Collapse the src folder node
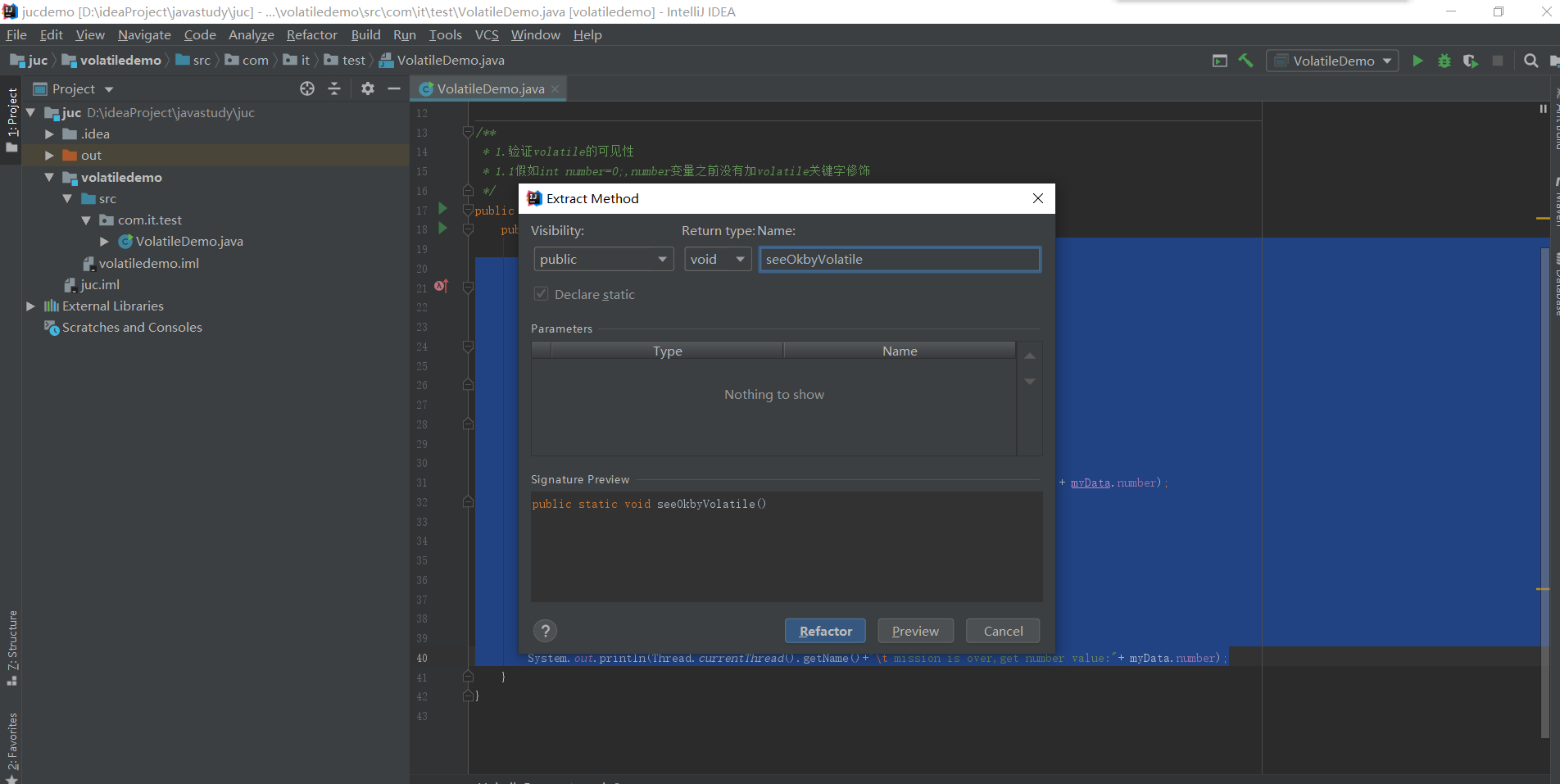Viewport: 1560px width, 784px height. (68, 198)
